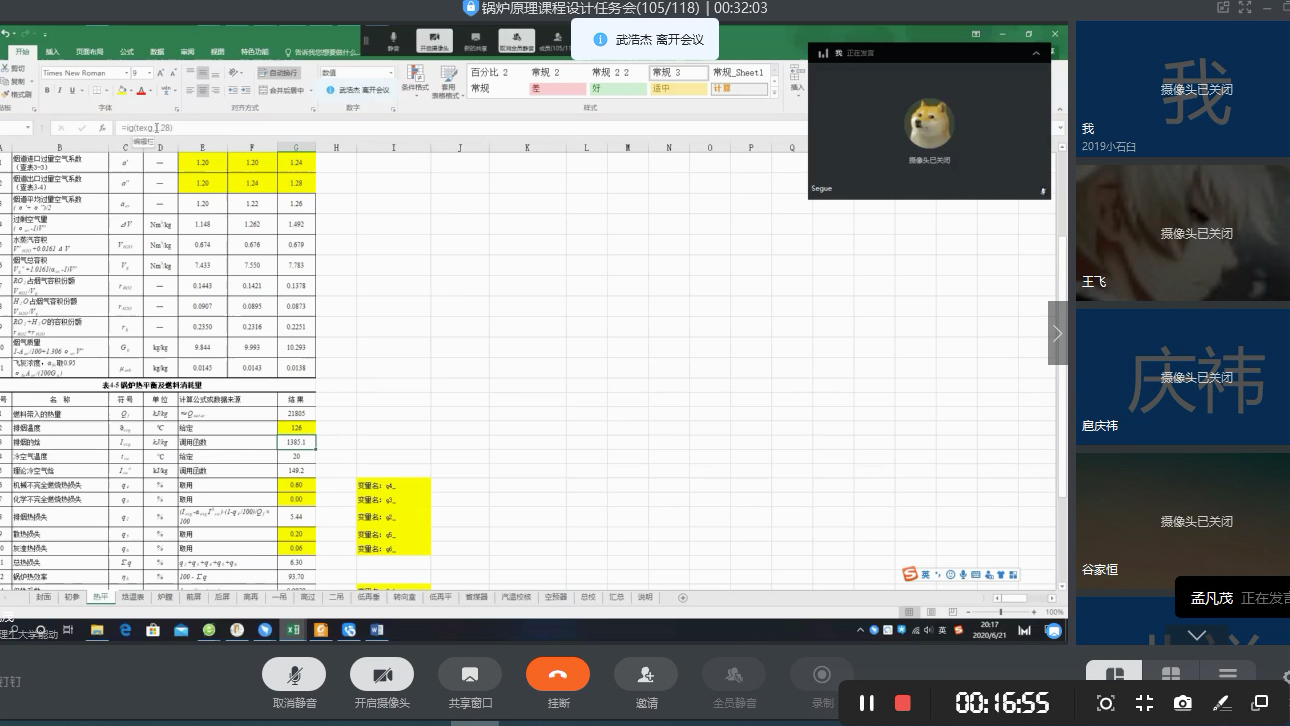Open Excel icon on Windows taskbar
Viewport: 1290px width, 726px height.
click(x=293, y=630)
